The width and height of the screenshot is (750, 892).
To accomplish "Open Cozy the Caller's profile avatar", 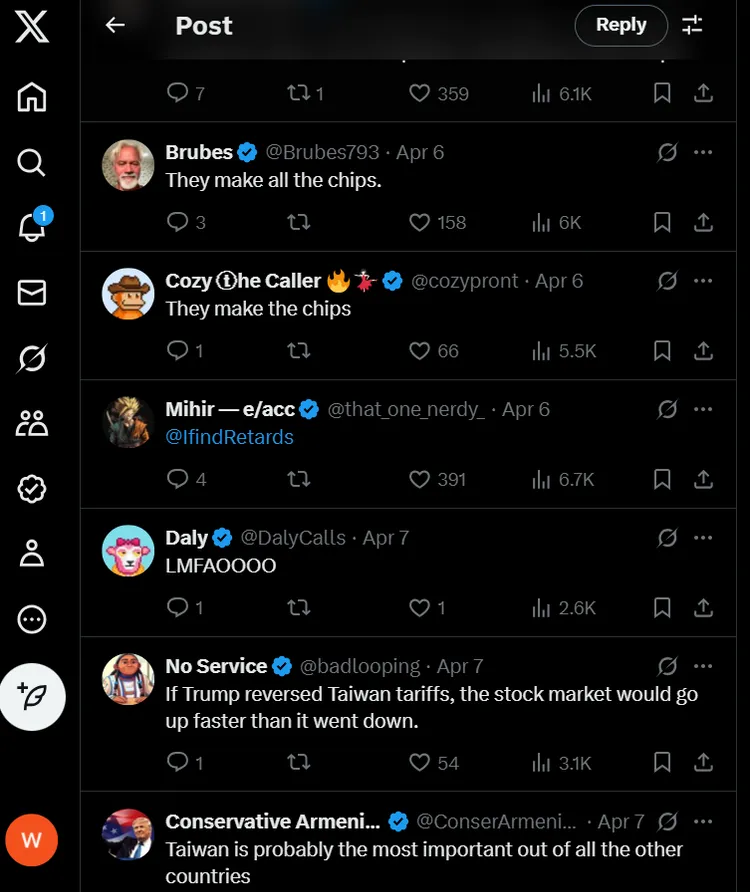I will coord(128,294).
